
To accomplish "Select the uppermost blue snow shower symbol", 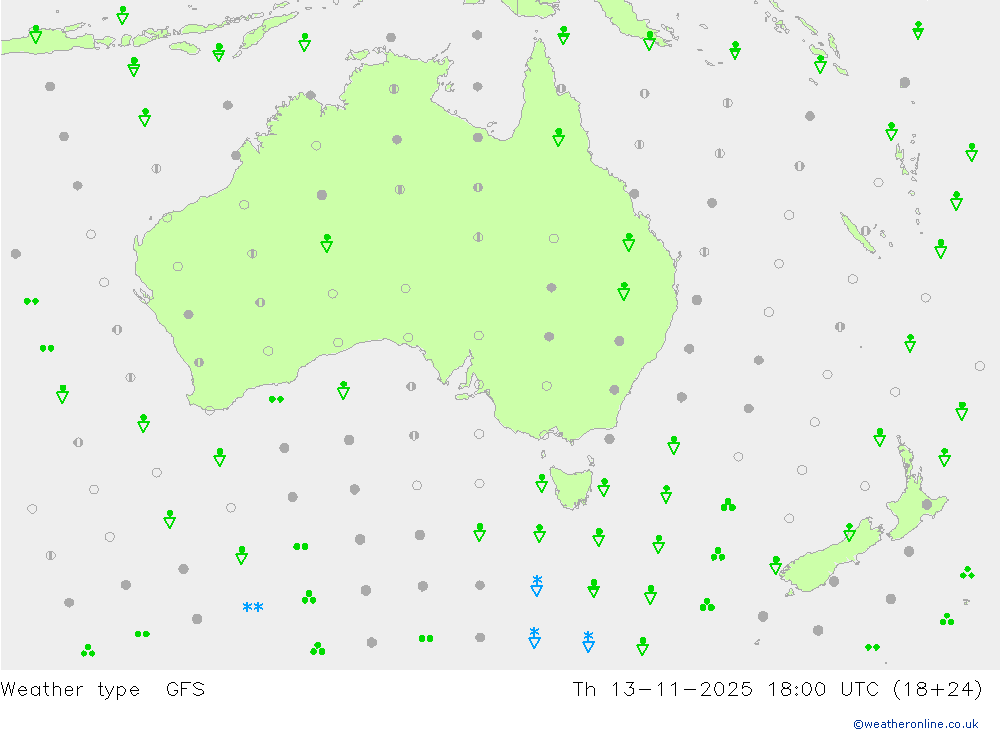I will pos(537,585).
